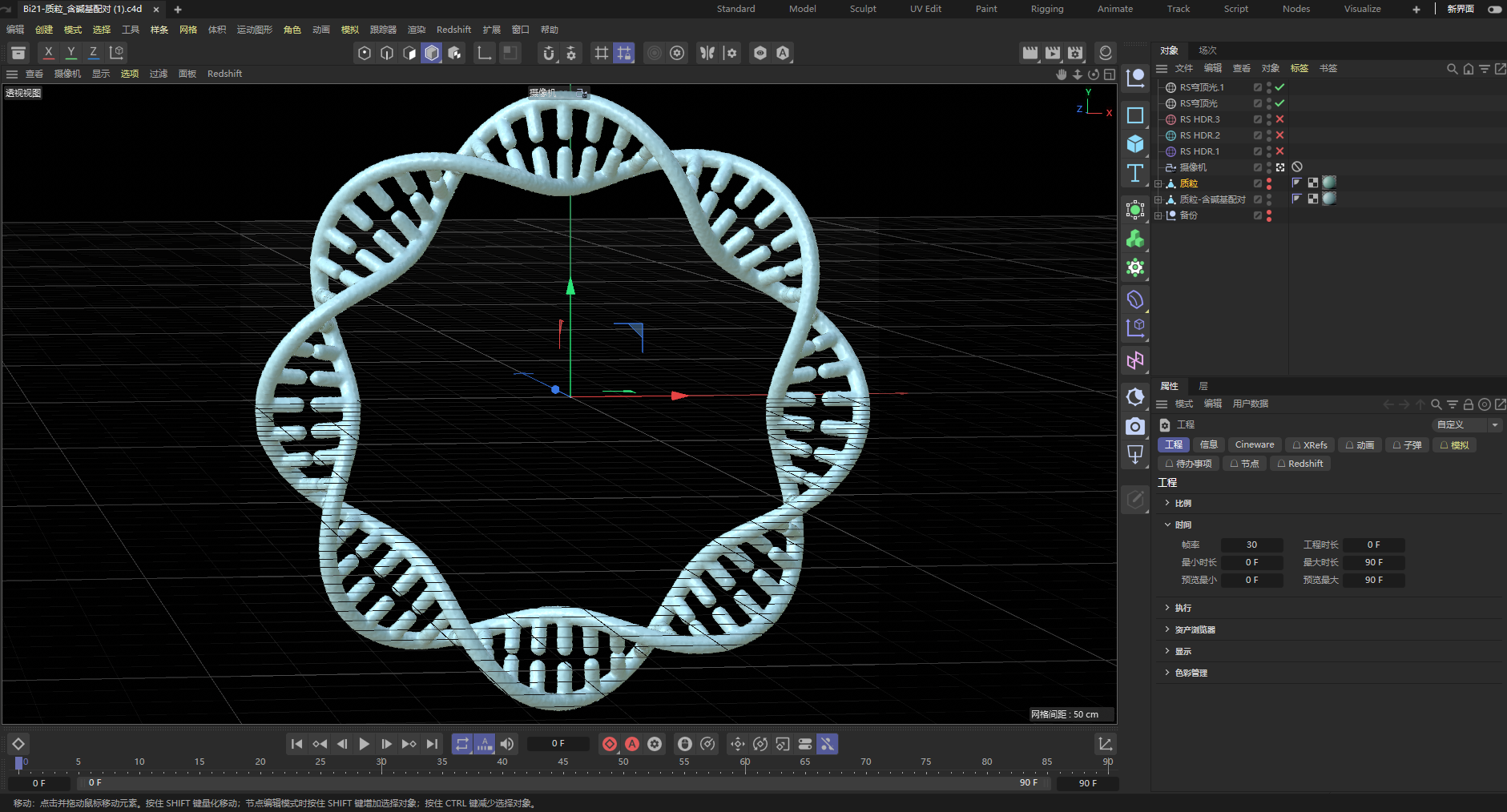Click the 新界面 button at top right
This screenshot has height=812, width=1507.
[1460, 9]
